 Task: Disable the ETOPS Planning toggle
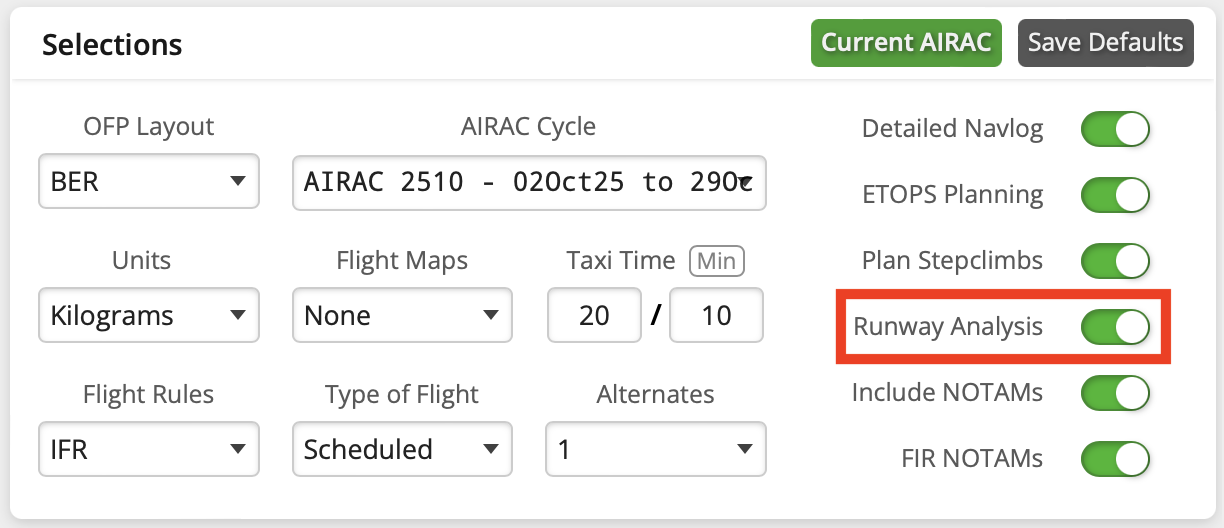(1115, 195)
